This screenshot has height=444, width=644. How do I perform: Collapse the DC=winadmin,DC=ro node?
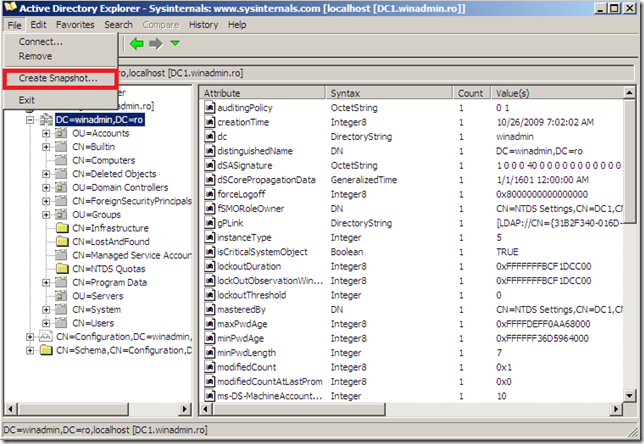(x=30, y=120)
